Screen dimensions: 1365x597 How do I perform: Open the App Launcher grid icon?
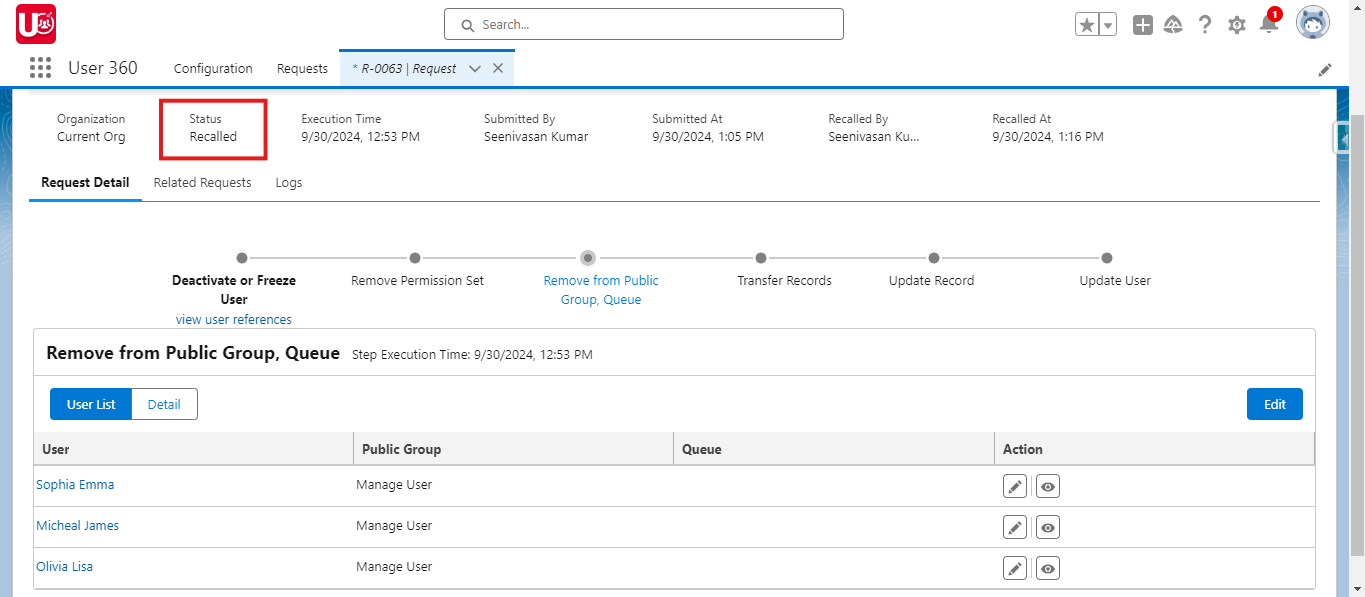point(40,68)
